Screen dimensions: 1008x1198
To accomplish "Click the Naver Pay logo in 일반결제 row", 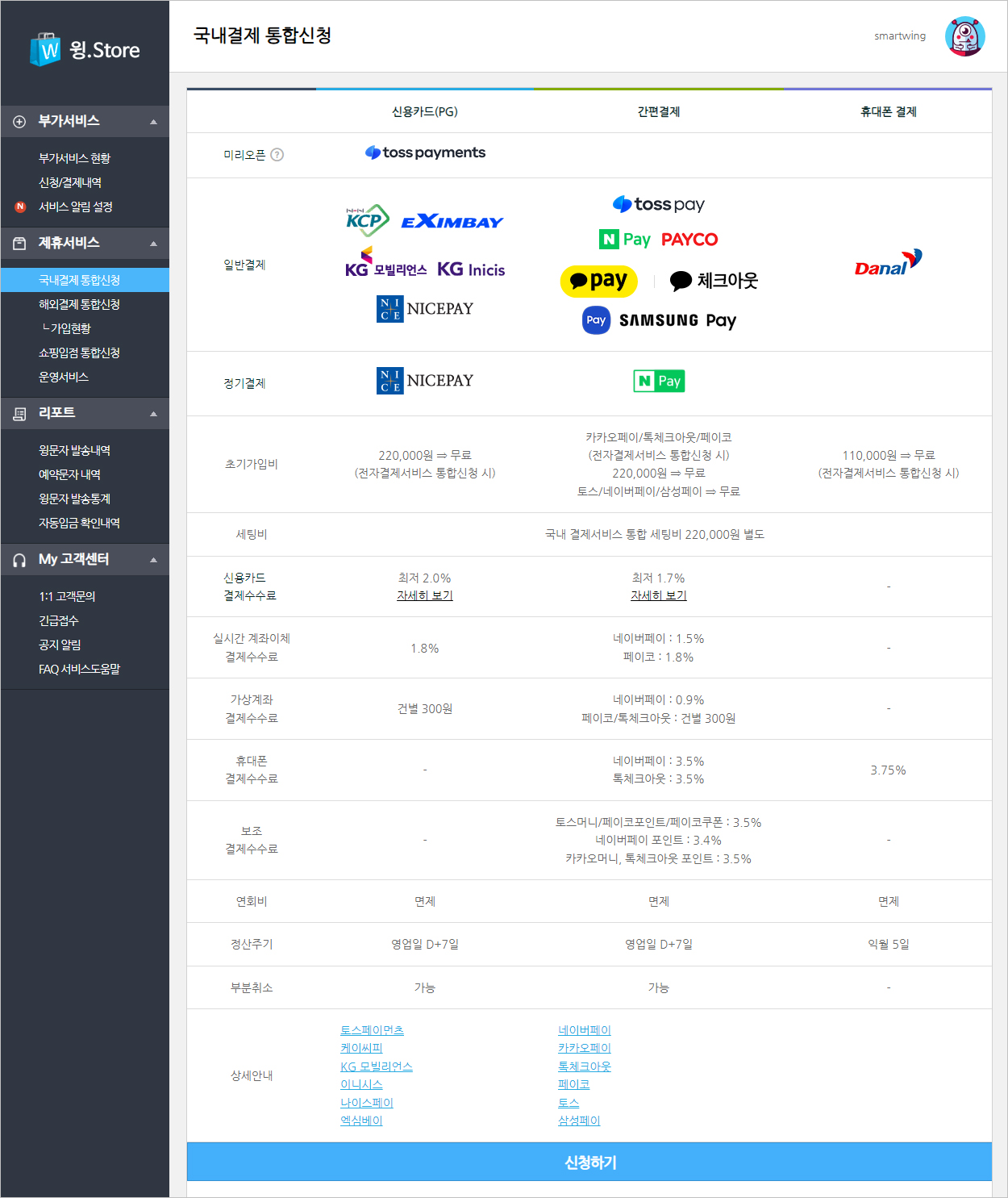I will point(625,240).
